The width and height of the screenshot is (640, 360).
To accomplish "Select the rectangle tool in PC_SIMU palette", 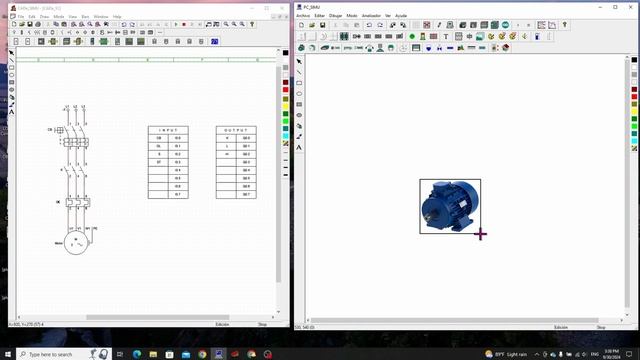I will pyautogui.click(x=299, y=83).
